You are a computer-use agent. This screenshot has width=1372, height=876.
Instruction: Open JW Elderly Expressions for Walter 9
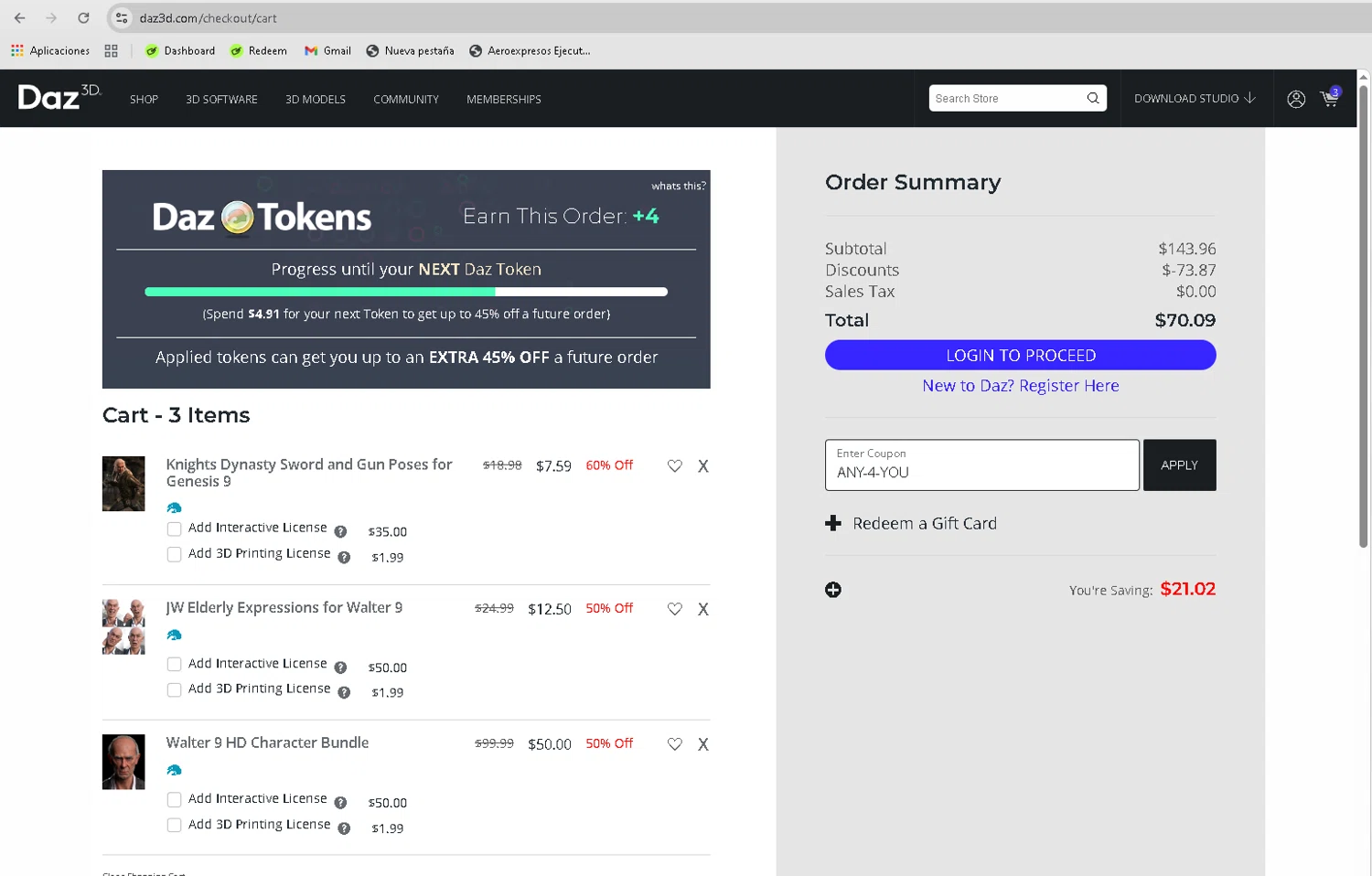click(x=284, y=607)
